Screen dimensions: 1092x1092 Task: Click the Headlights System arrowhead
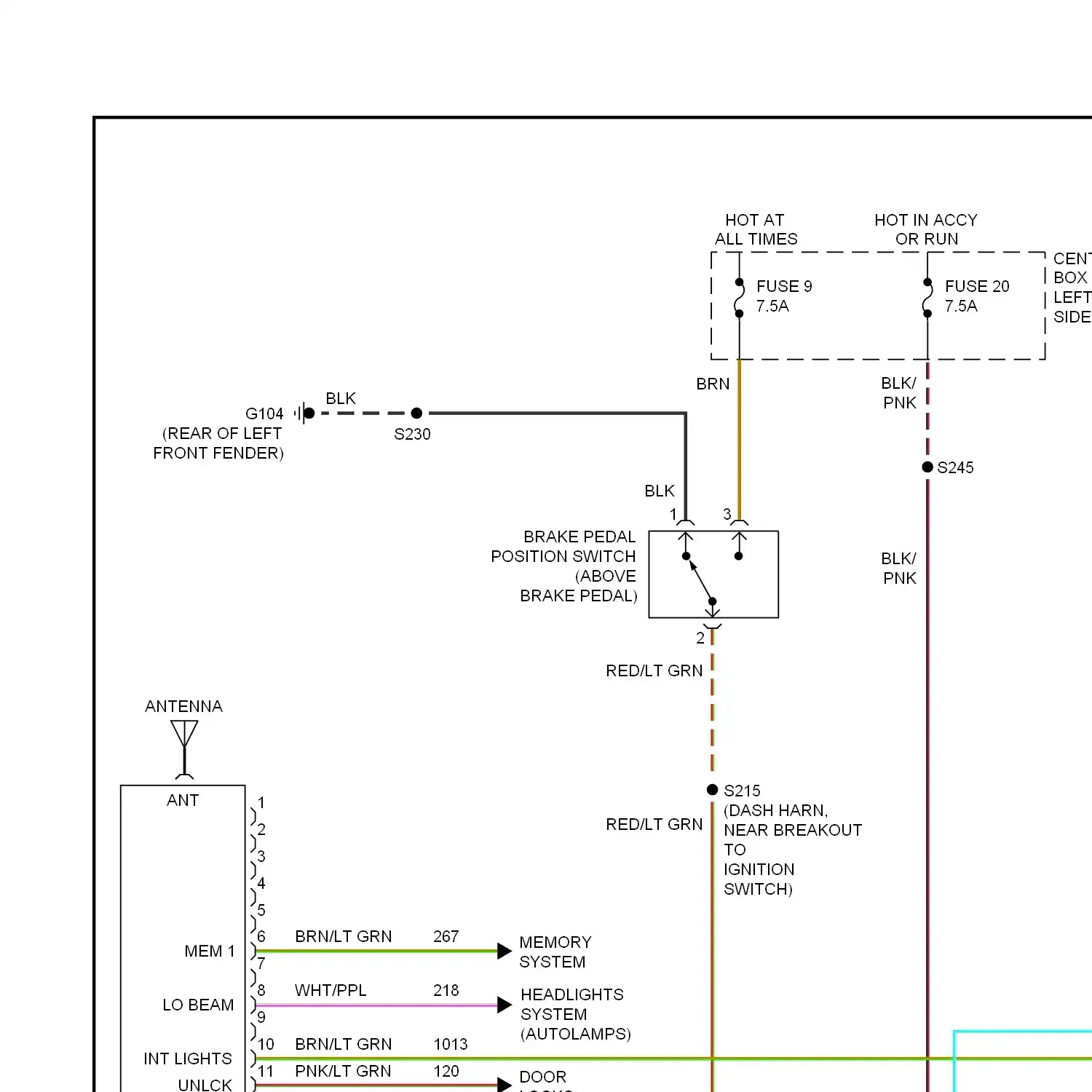coord(505,1005)
